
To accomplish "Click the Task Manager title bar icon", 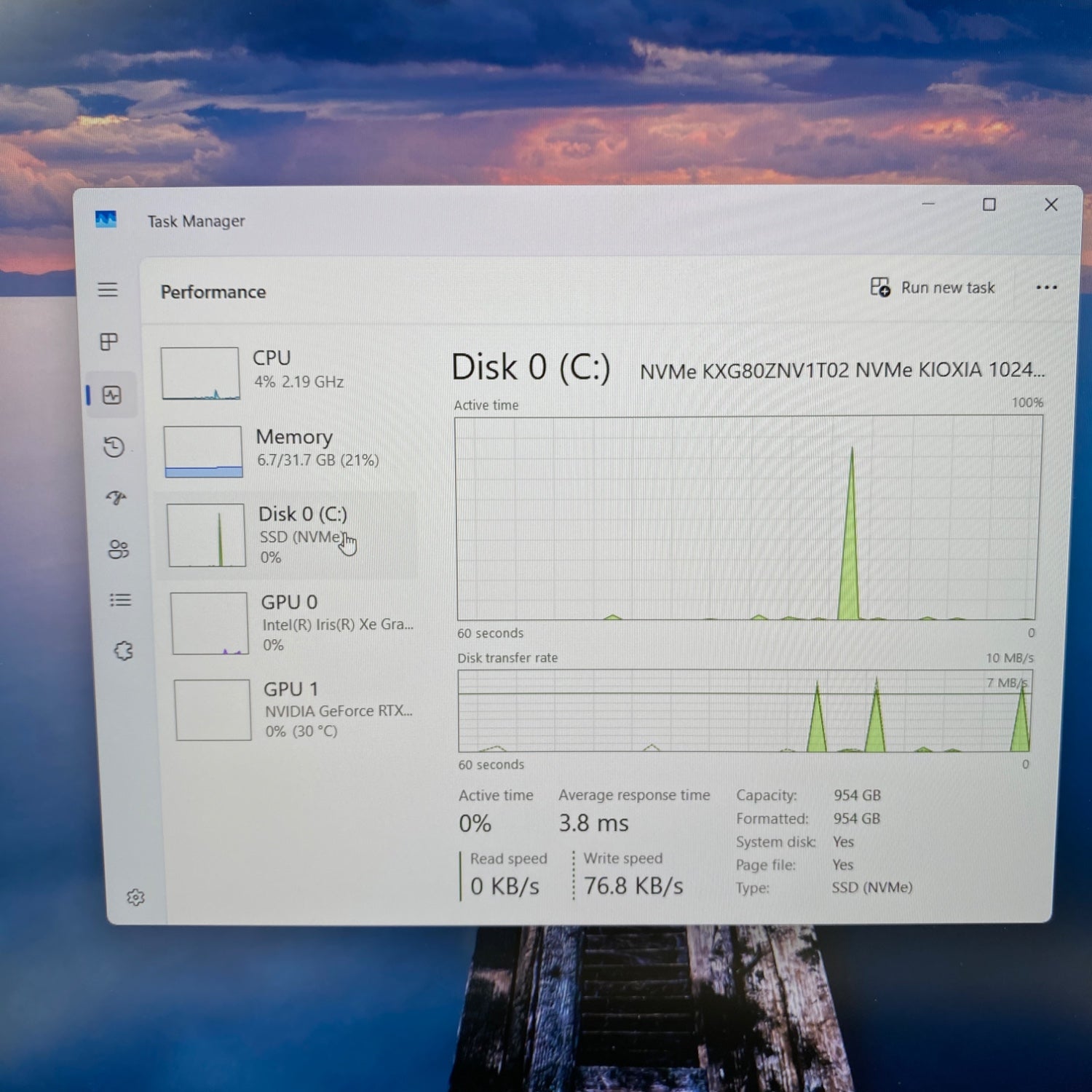I will 106,219.
